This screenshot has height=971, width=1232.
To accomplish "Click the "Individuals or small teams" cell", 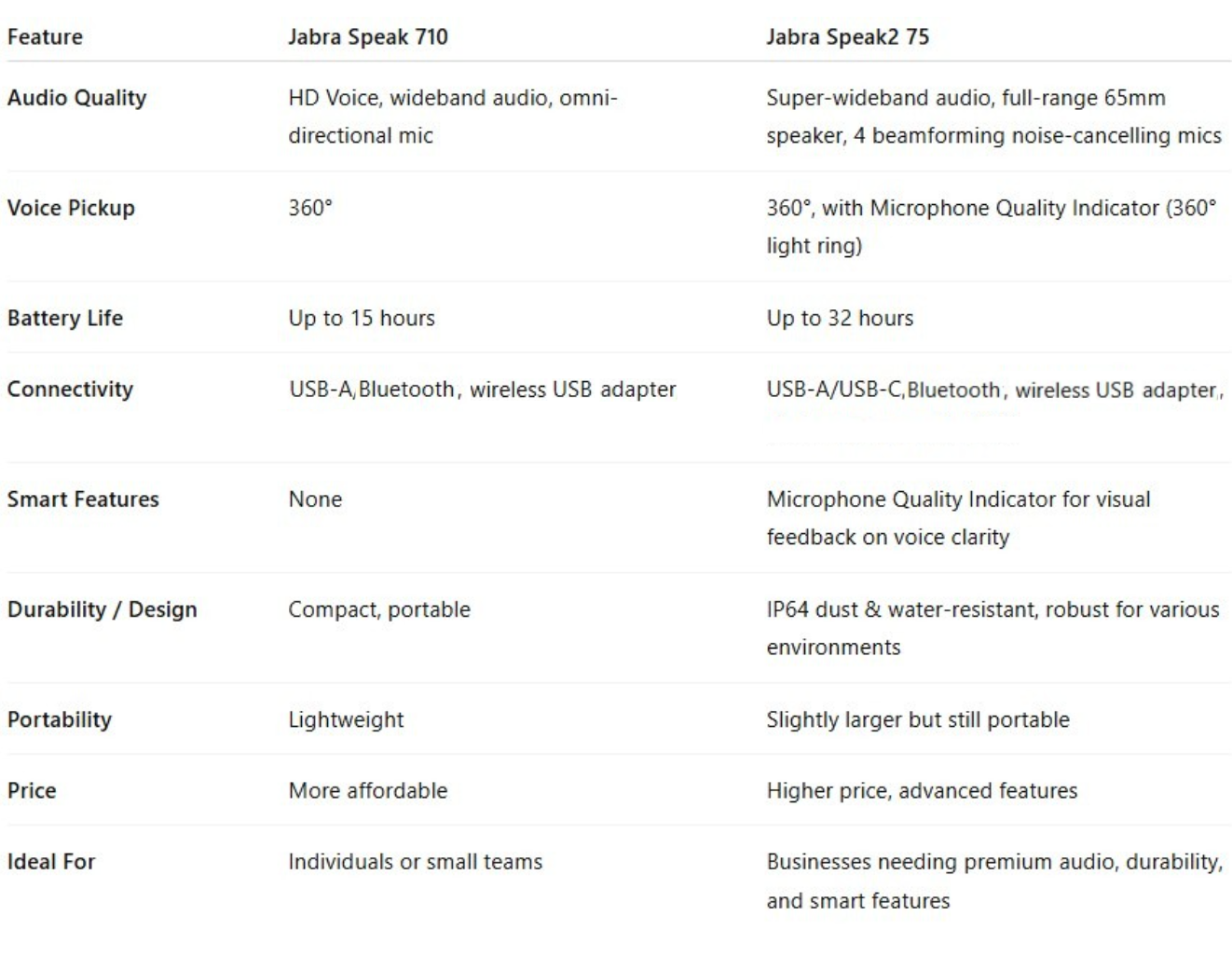I will (x=415, y=862).
